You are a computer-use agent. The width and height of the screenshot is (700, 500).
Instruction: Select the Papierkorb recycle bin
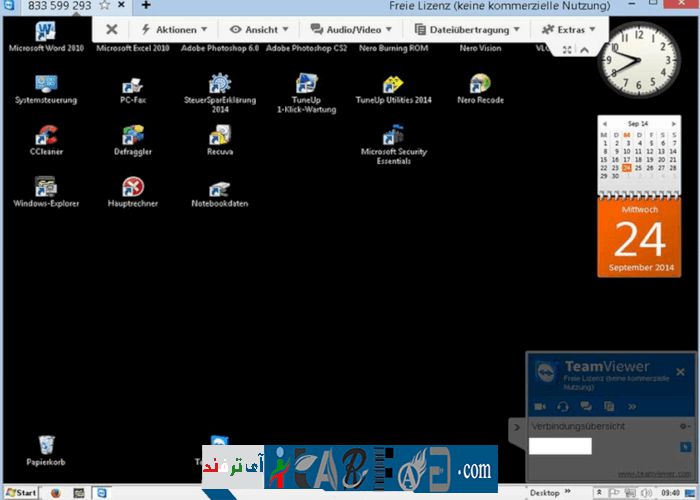point(46,446)
